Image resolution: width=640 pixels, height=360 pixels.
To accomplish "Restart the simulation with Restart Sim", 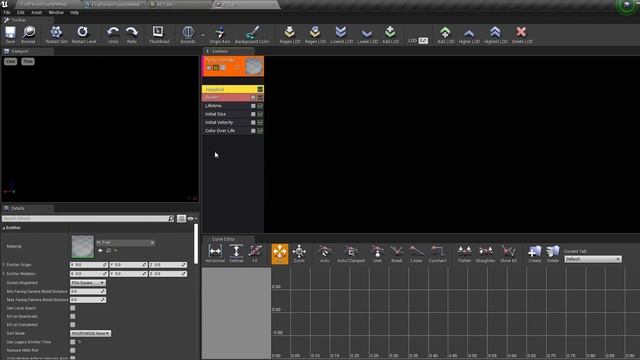I will [x=56, y=35].
